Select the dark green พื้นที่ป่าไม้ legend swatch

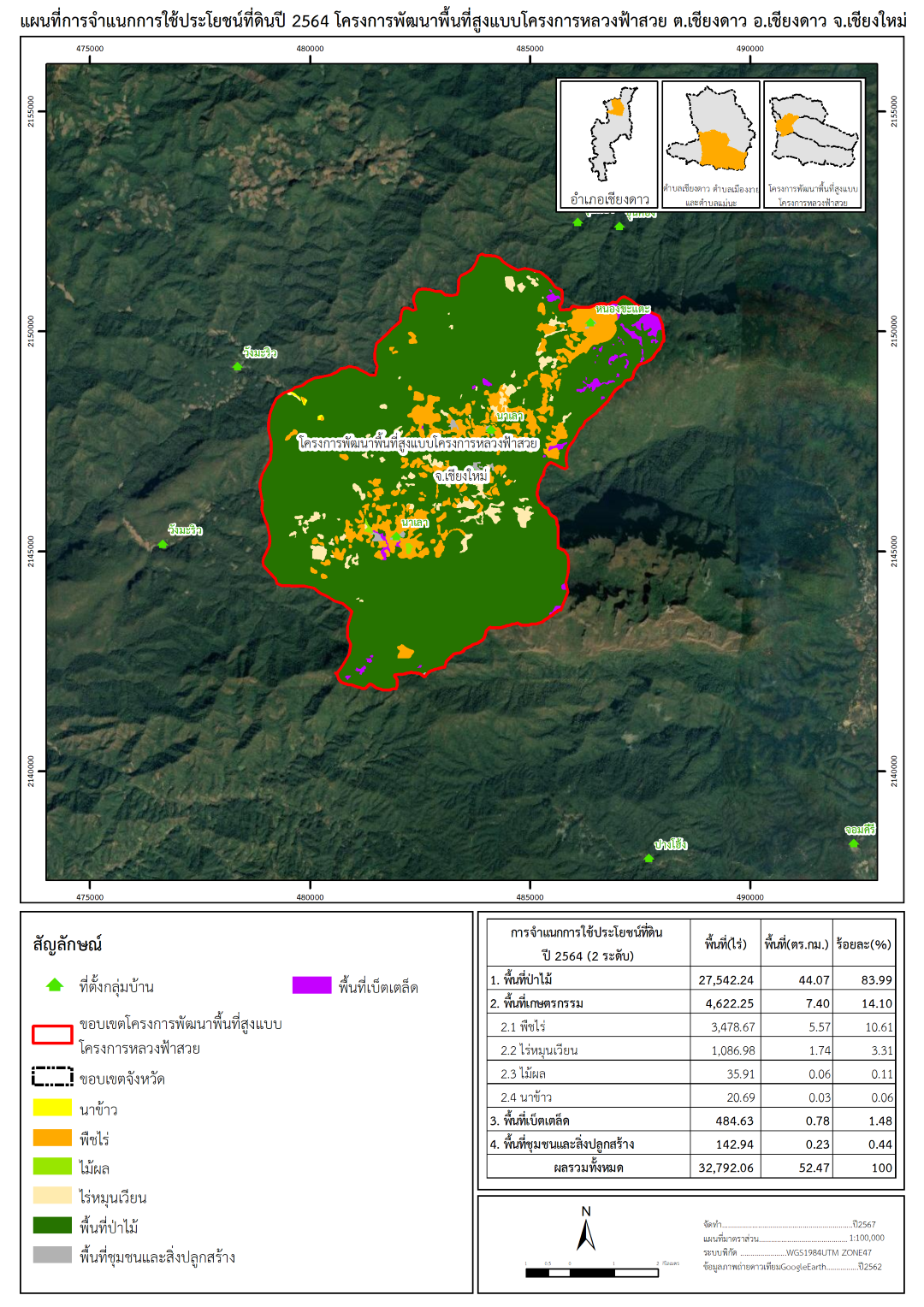coord(52,1225)
